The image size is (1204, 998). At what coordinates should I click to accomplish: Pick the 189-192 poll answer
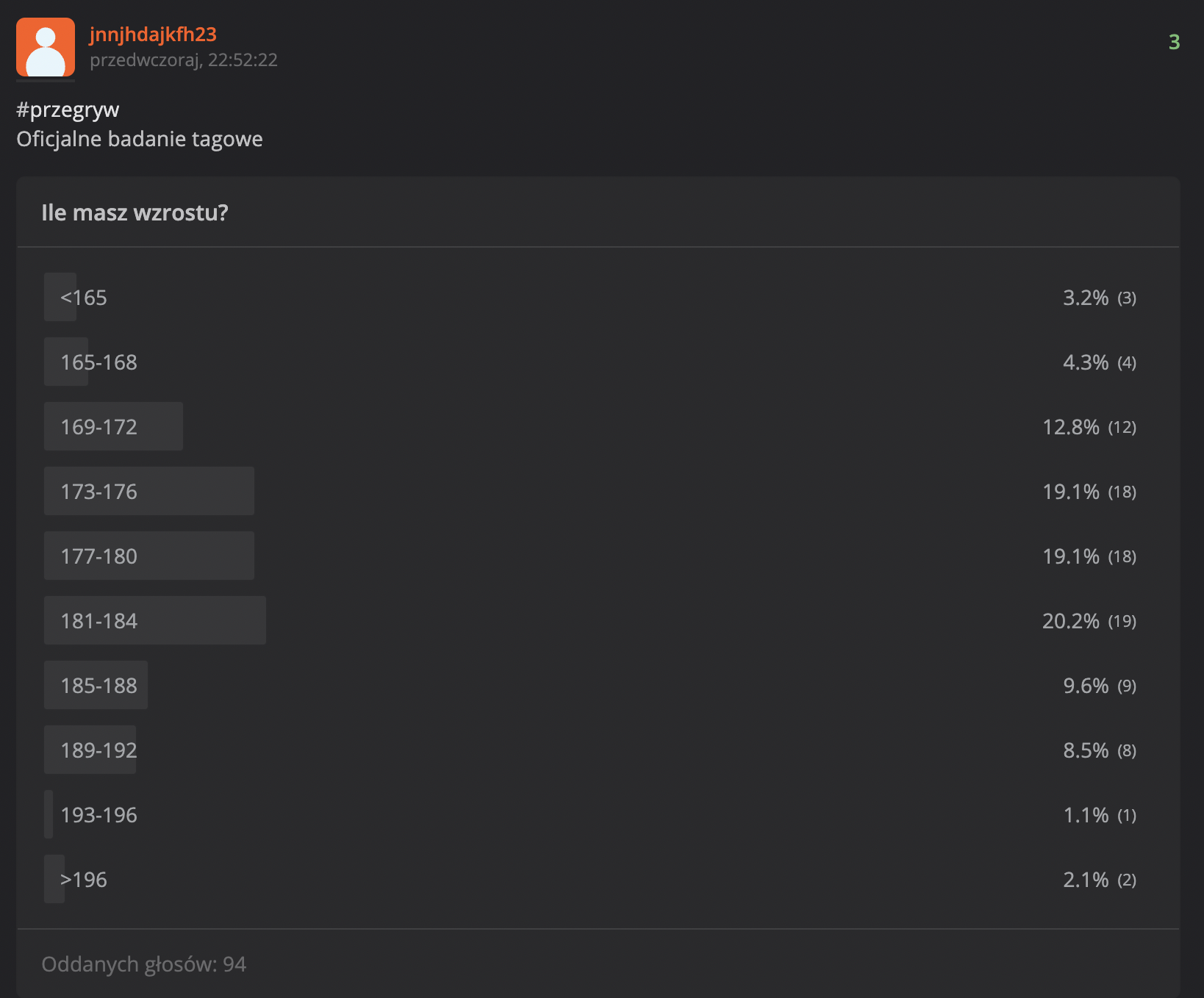click(98, 750)
